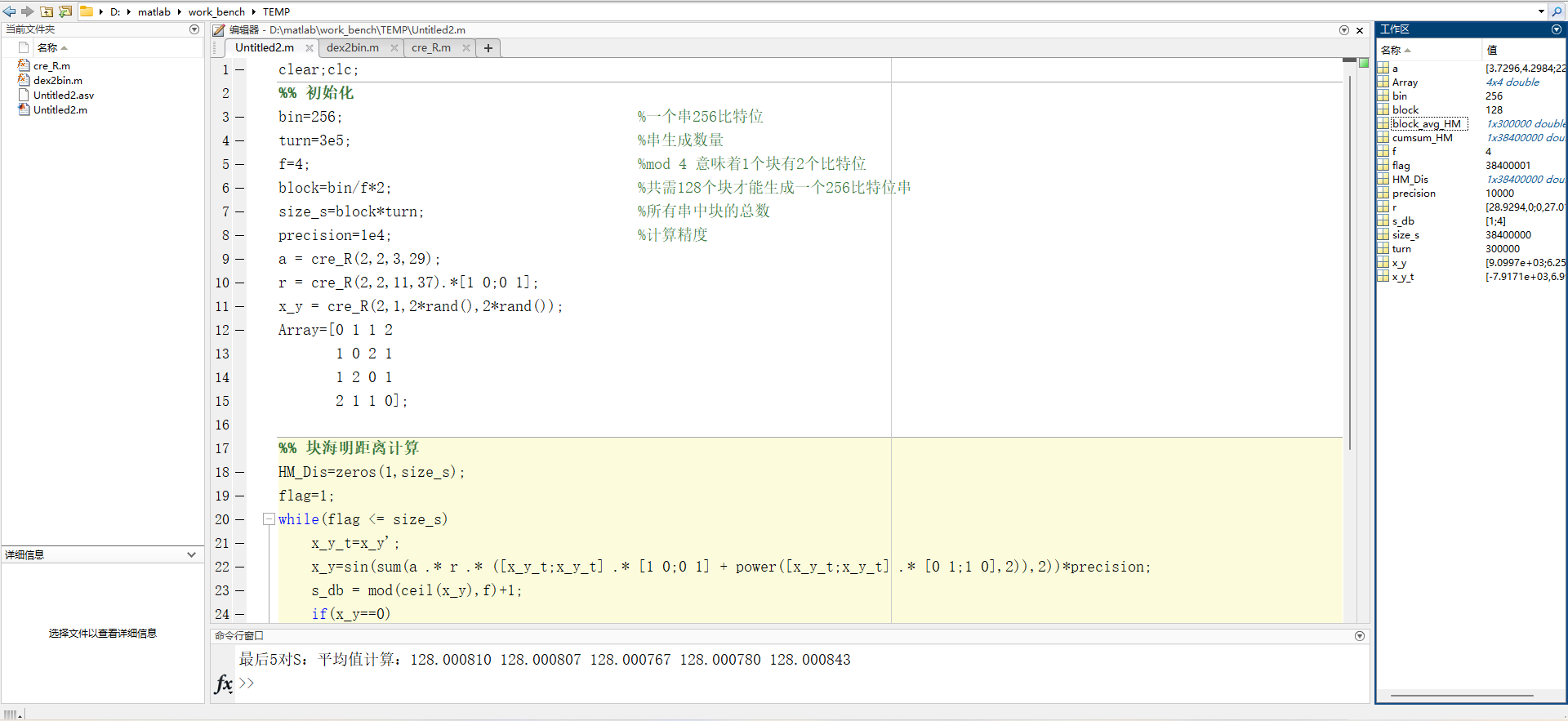This screenshot has width=1568, height=721.
Task: Click the variable icon for x_y_t
Action: coord(1383,277)
